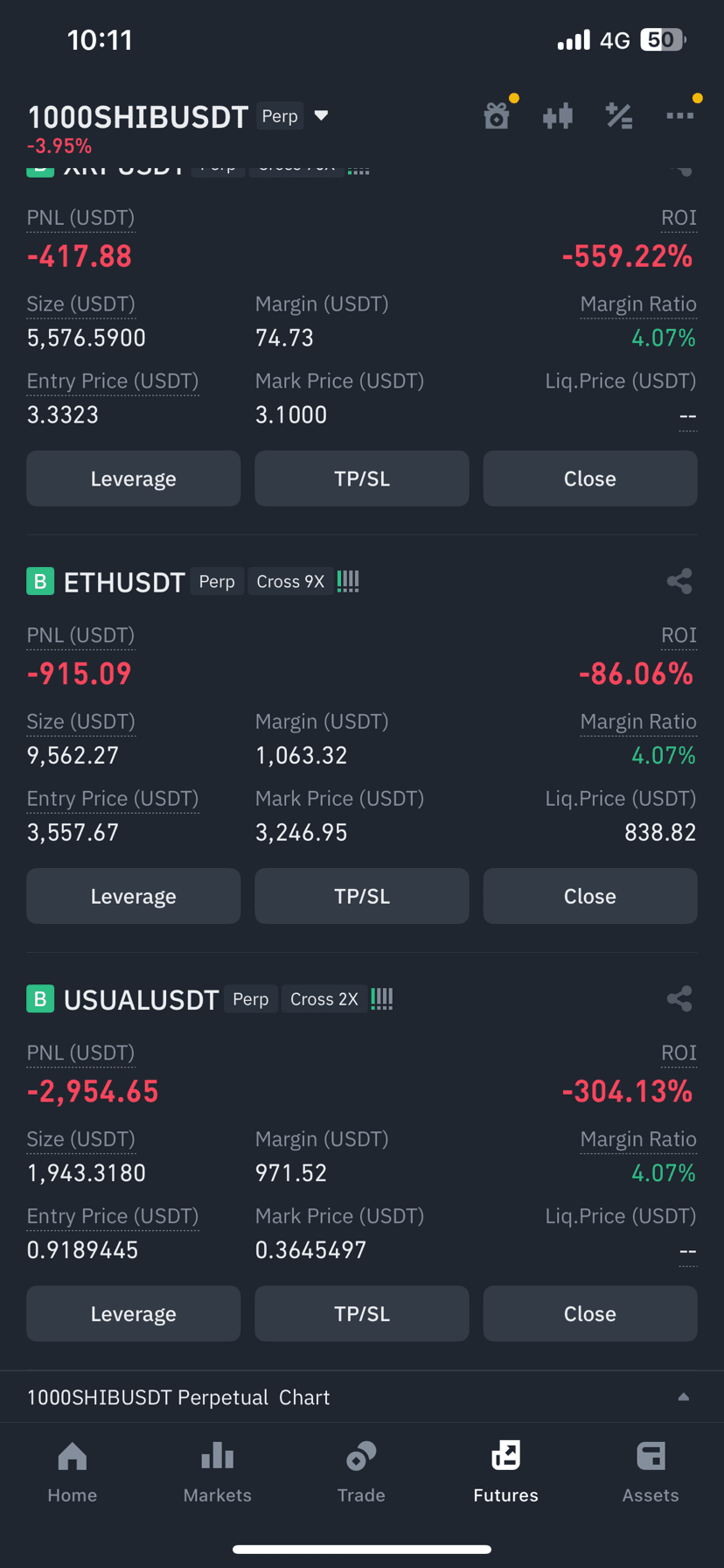Open the Assets tab
724x1568 pixels.
[651, 1472]
